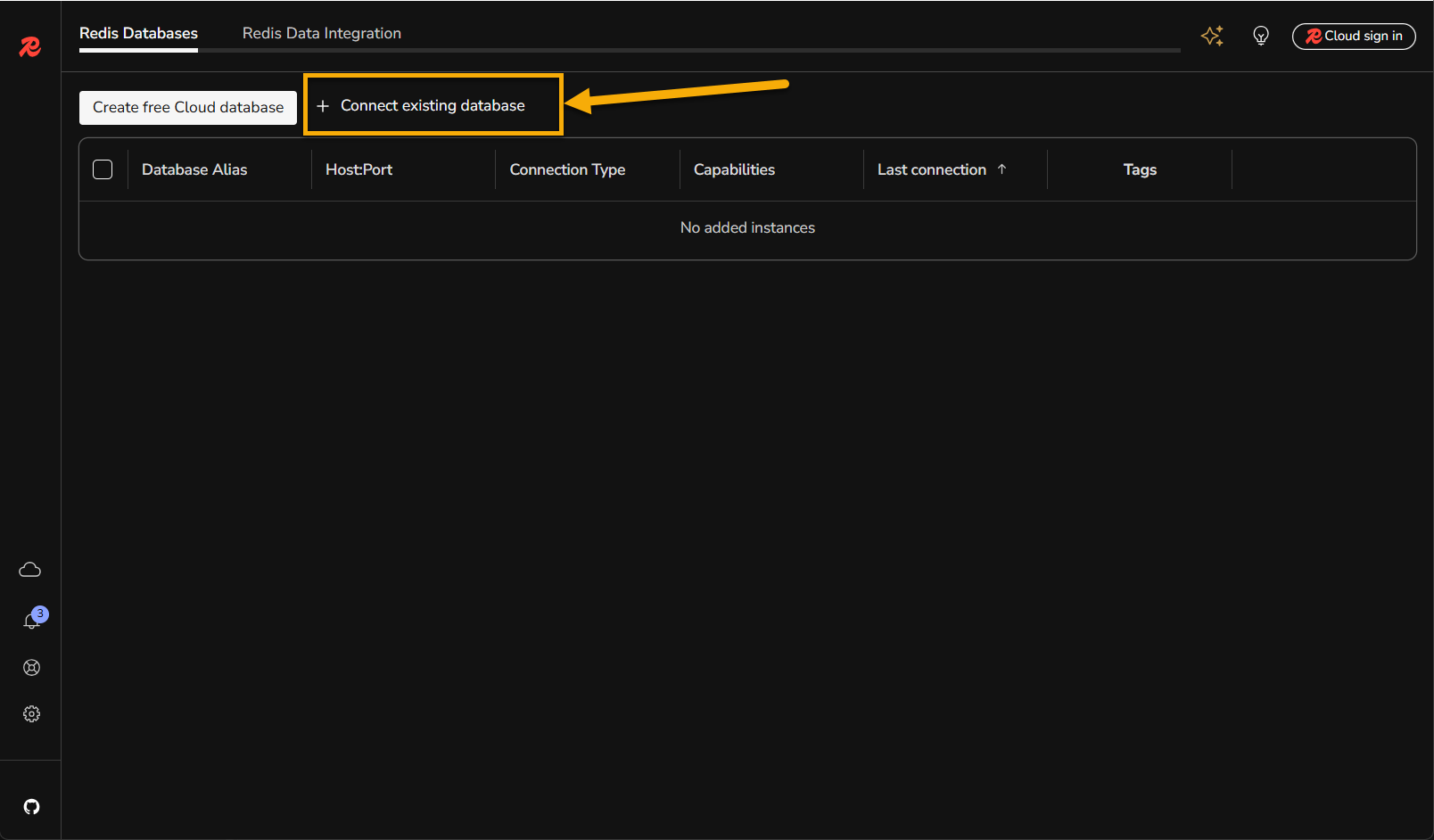Tick the select-all databases checkbox
The image size is (1434, 840).
(x=103, y=169)
